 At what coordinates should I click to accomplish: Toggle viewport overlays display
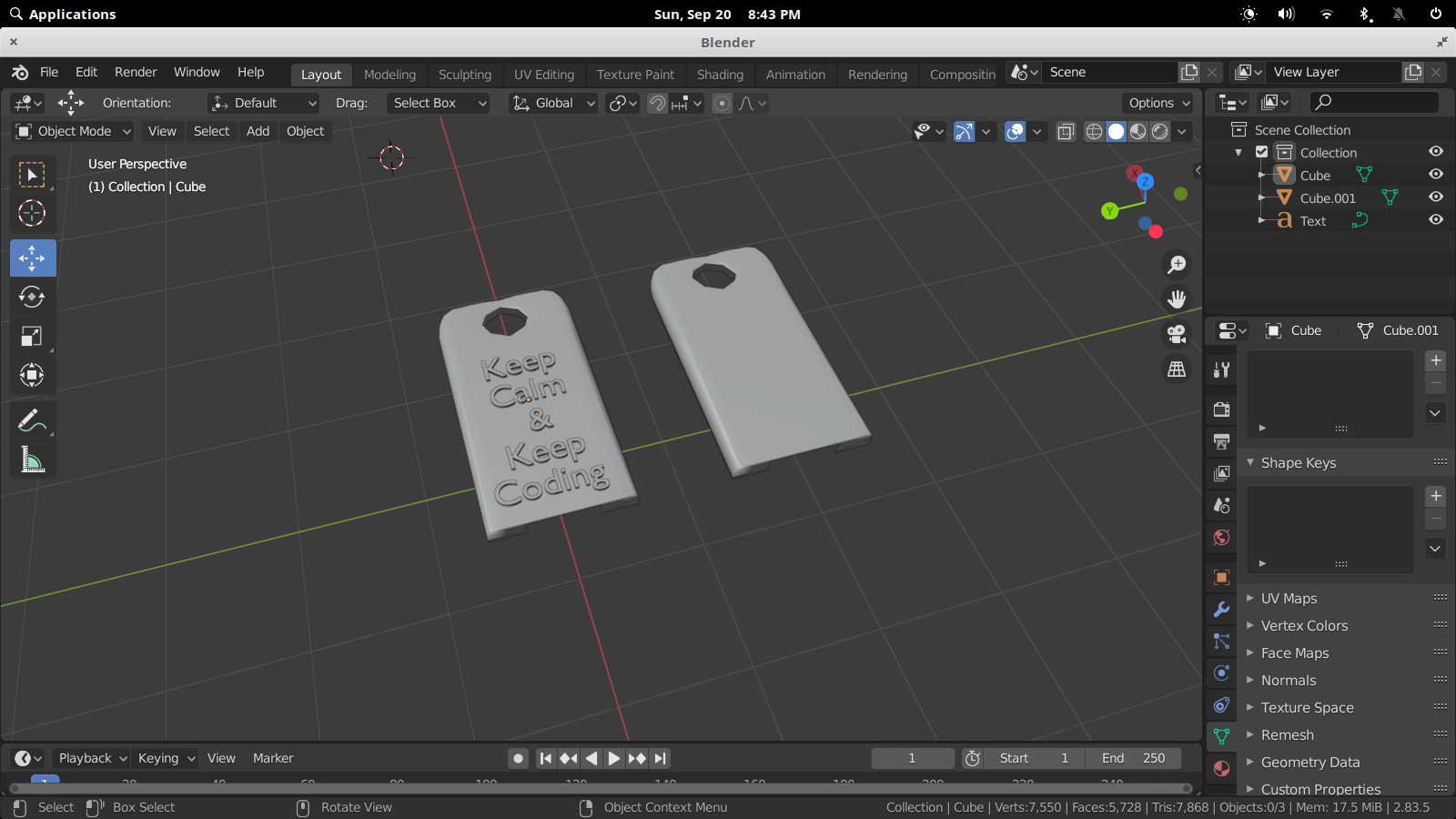pyautogui.click(x=1015, y=131)
